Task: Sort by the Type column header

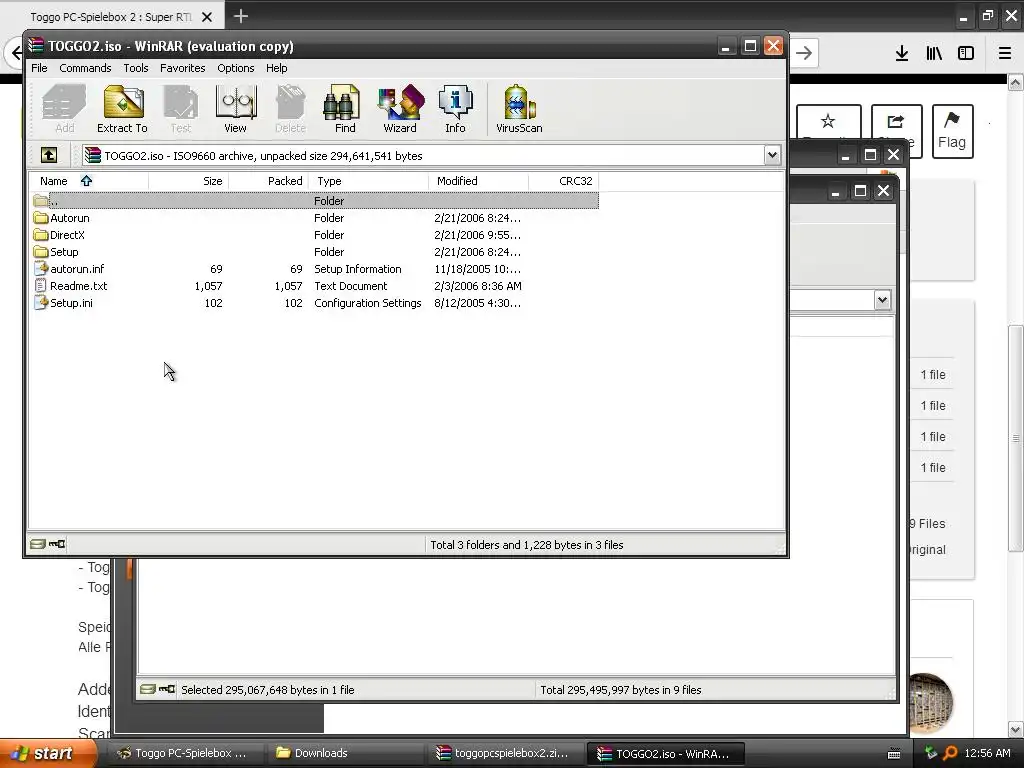Action: tap(369, 181)
